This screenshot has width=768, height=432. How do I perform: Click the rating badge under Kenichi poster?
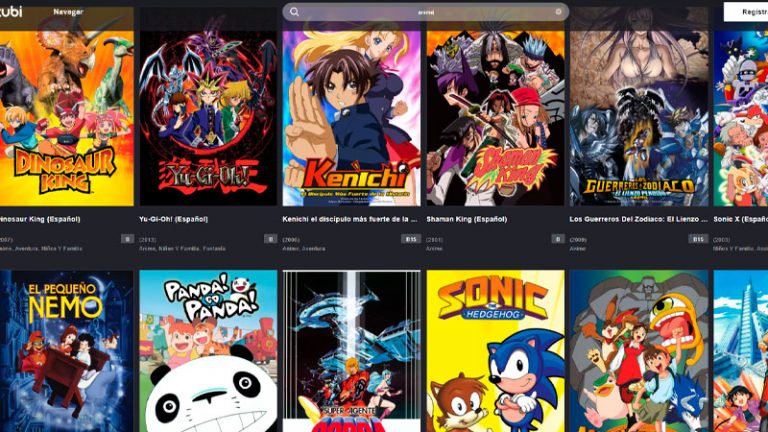click(410, 239)
